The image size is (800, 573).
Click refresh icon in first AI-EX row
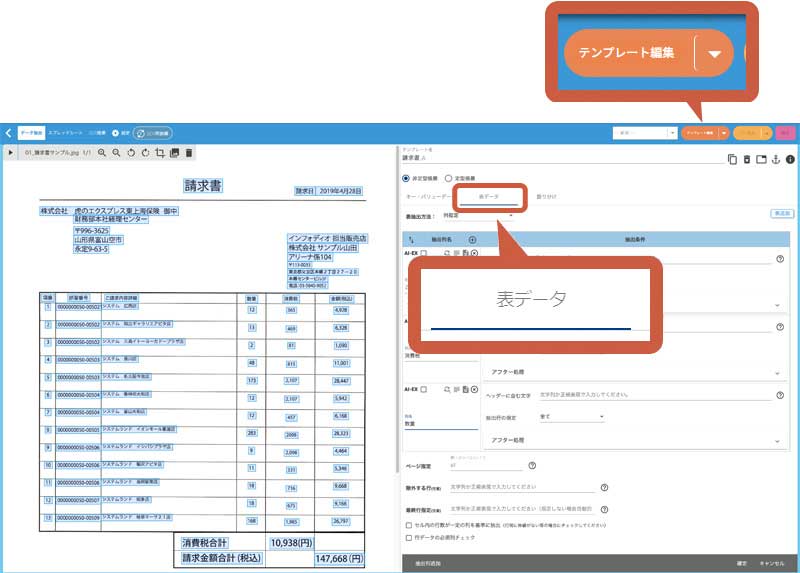(x=447, y=253)
